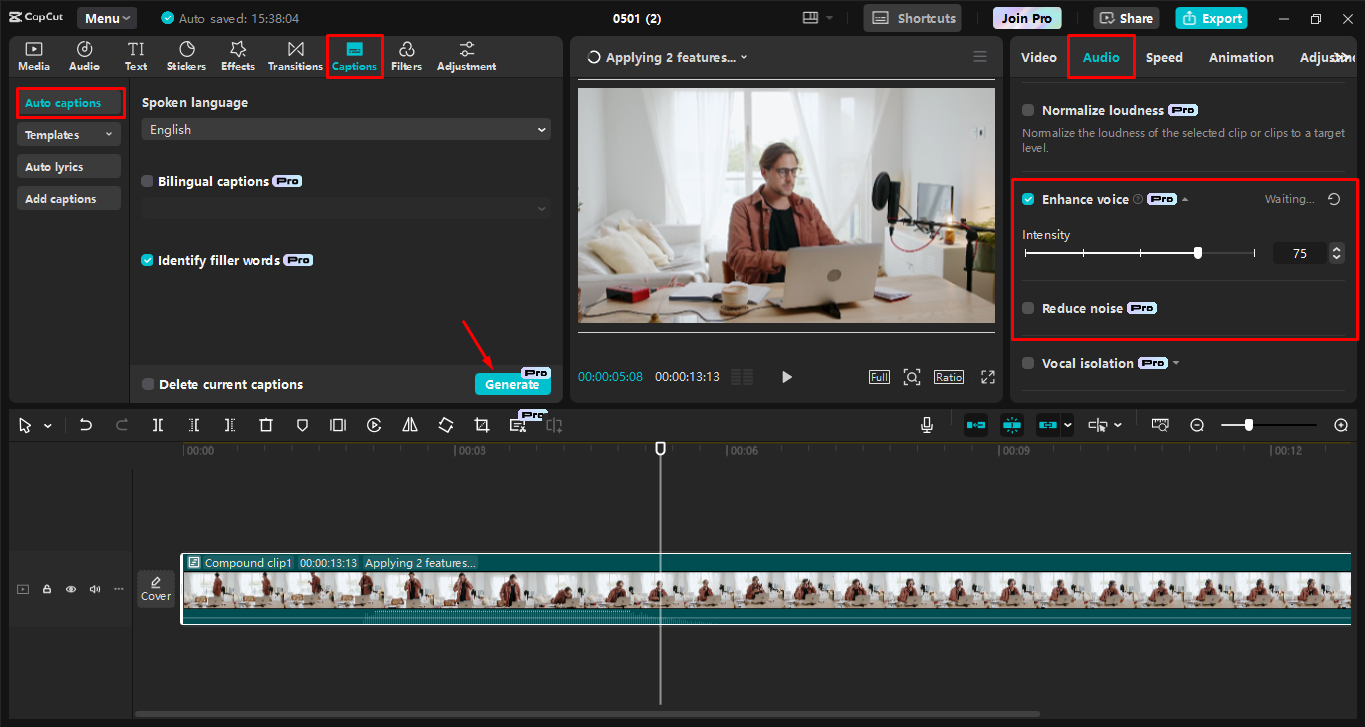Image resolution: width=1365 pixels, height=727 pixels.
Task: Click the Cover thumbnail on the timeline
Action: (155, 588)
